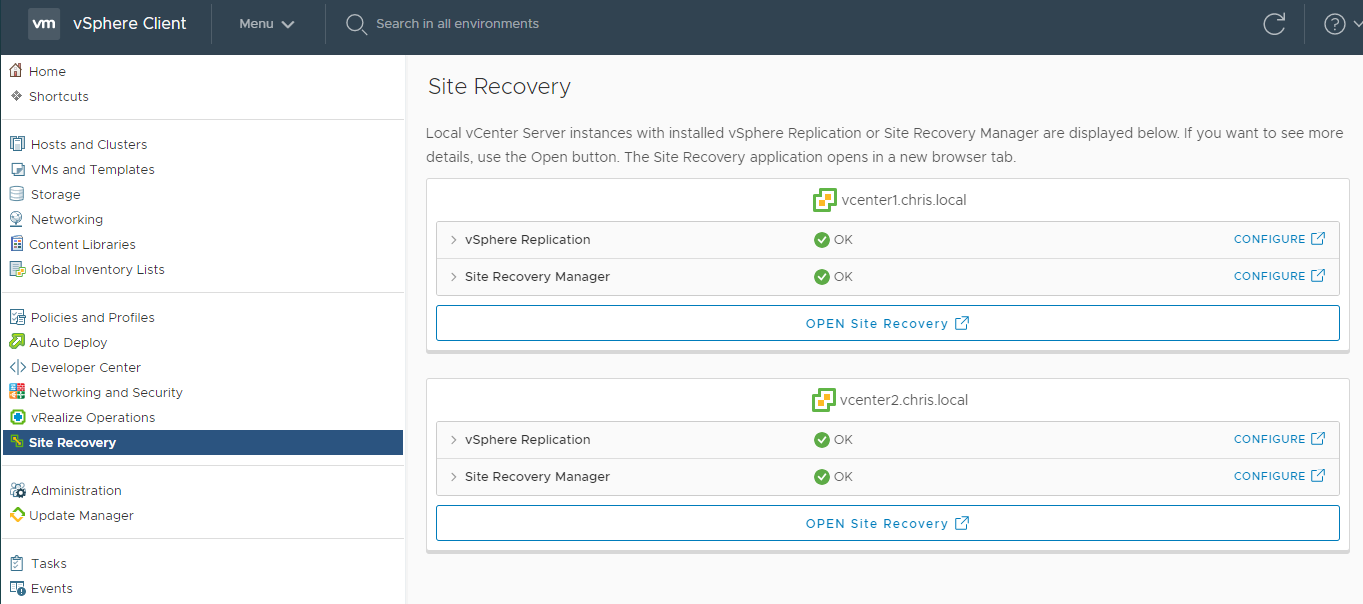Screen dimensions: 1363x604
Task: Click the Content Libraries icon
Action: tap(17, 244)
